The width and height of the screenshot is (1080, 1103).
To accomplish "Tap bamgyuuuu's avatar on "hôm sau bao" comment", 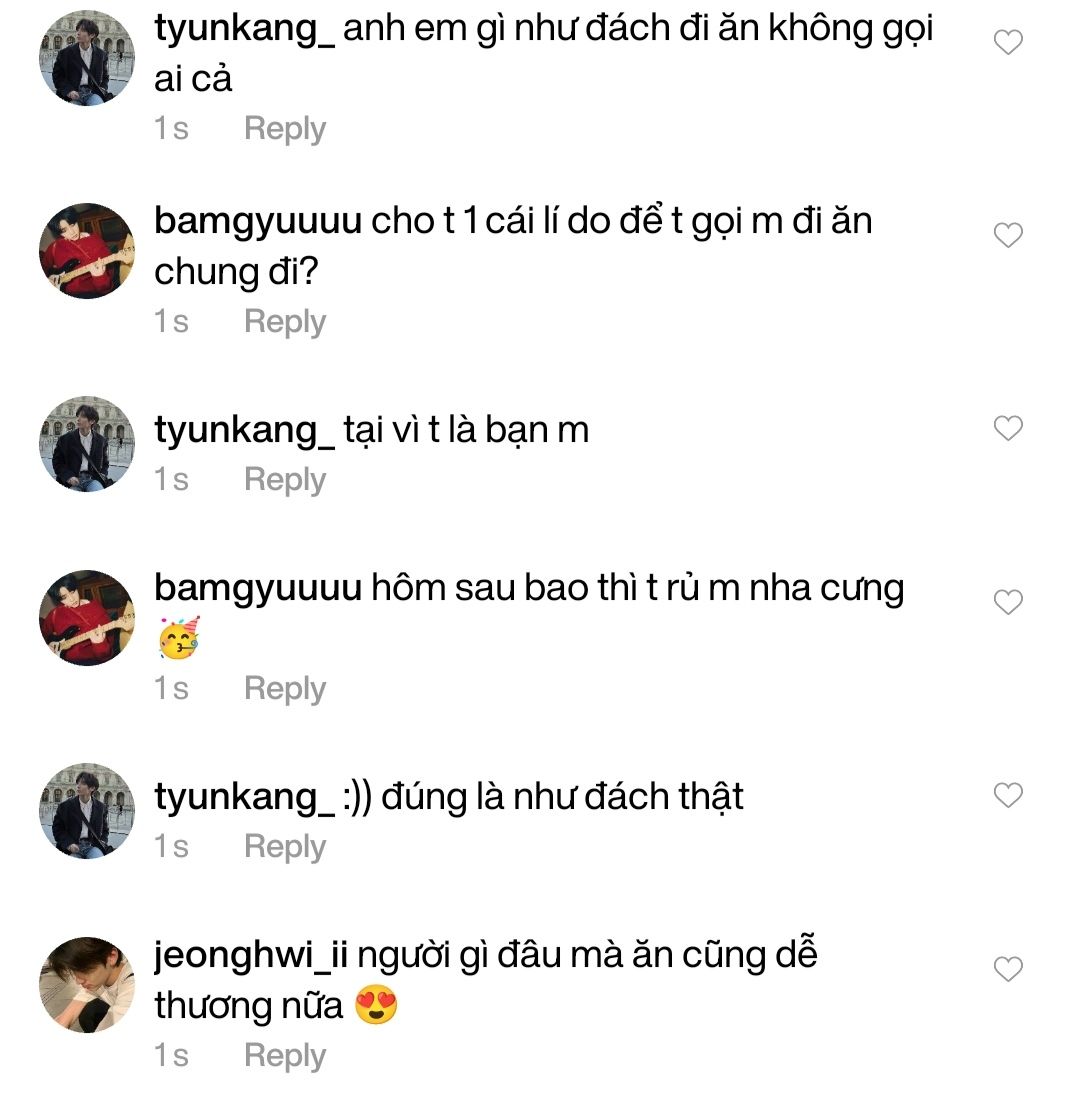I will (86, 618).
